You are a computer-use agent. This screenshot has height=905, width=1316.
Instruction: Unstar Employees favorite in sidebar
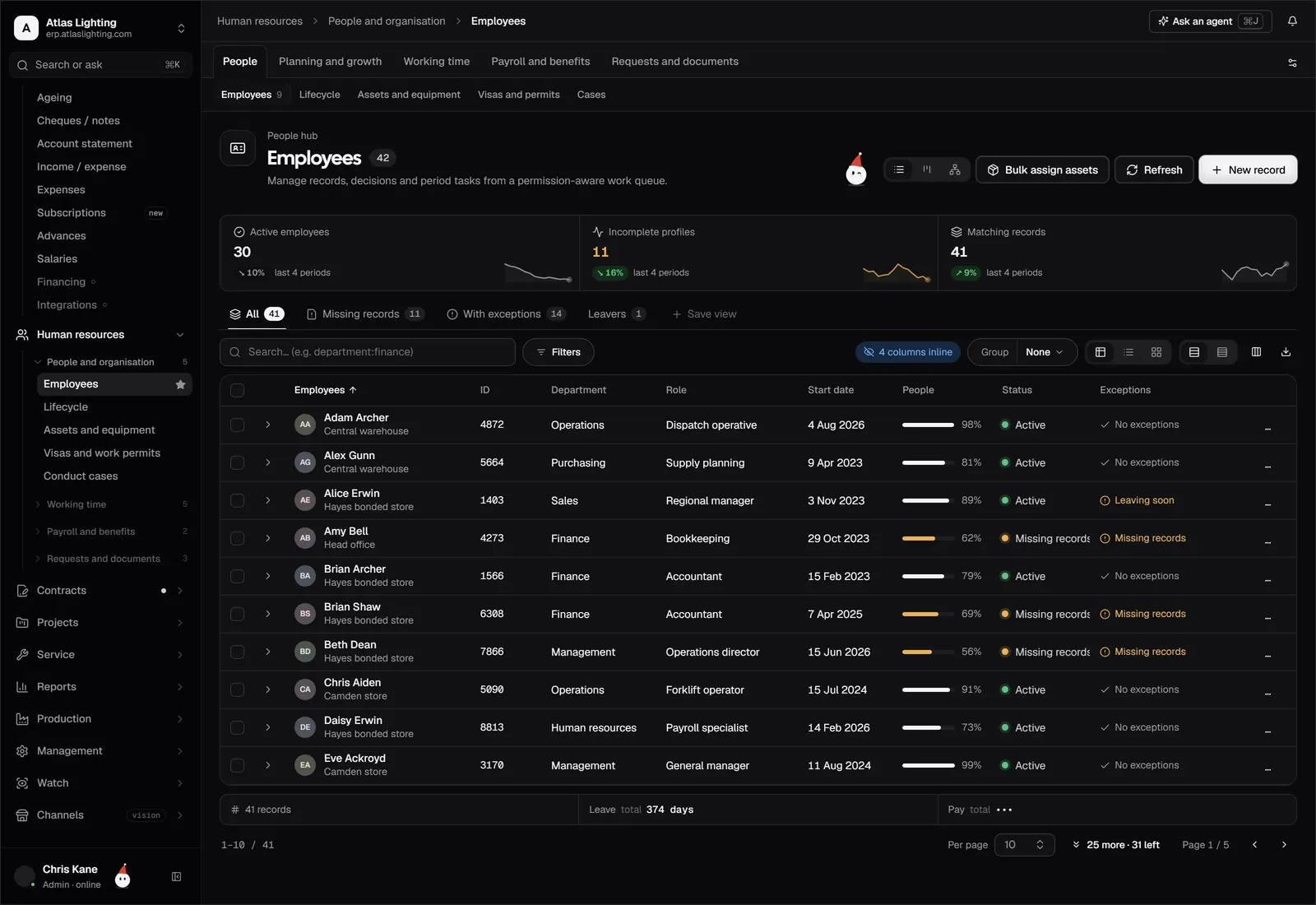(x=180, y=384)
